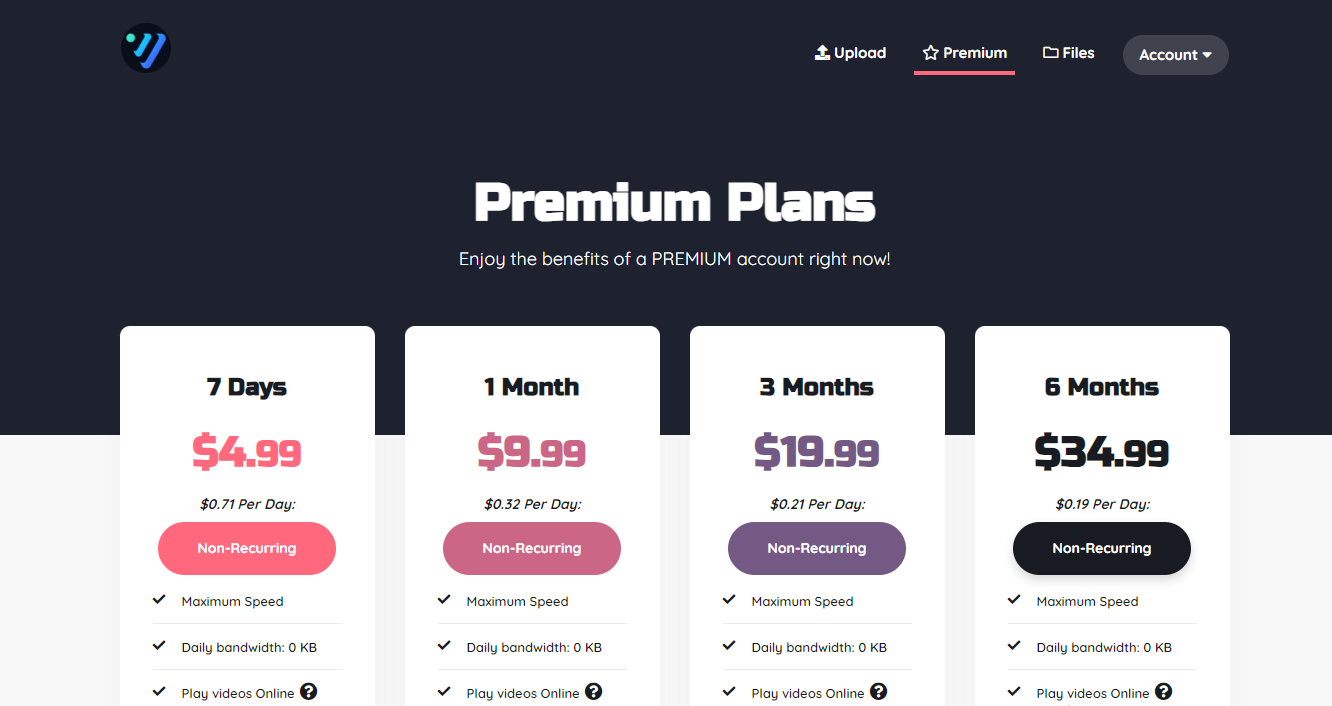Choose the purple Non-Recurring 3 Months button
This screenshot has height=706, width=1332.
[x=817, y=548]
